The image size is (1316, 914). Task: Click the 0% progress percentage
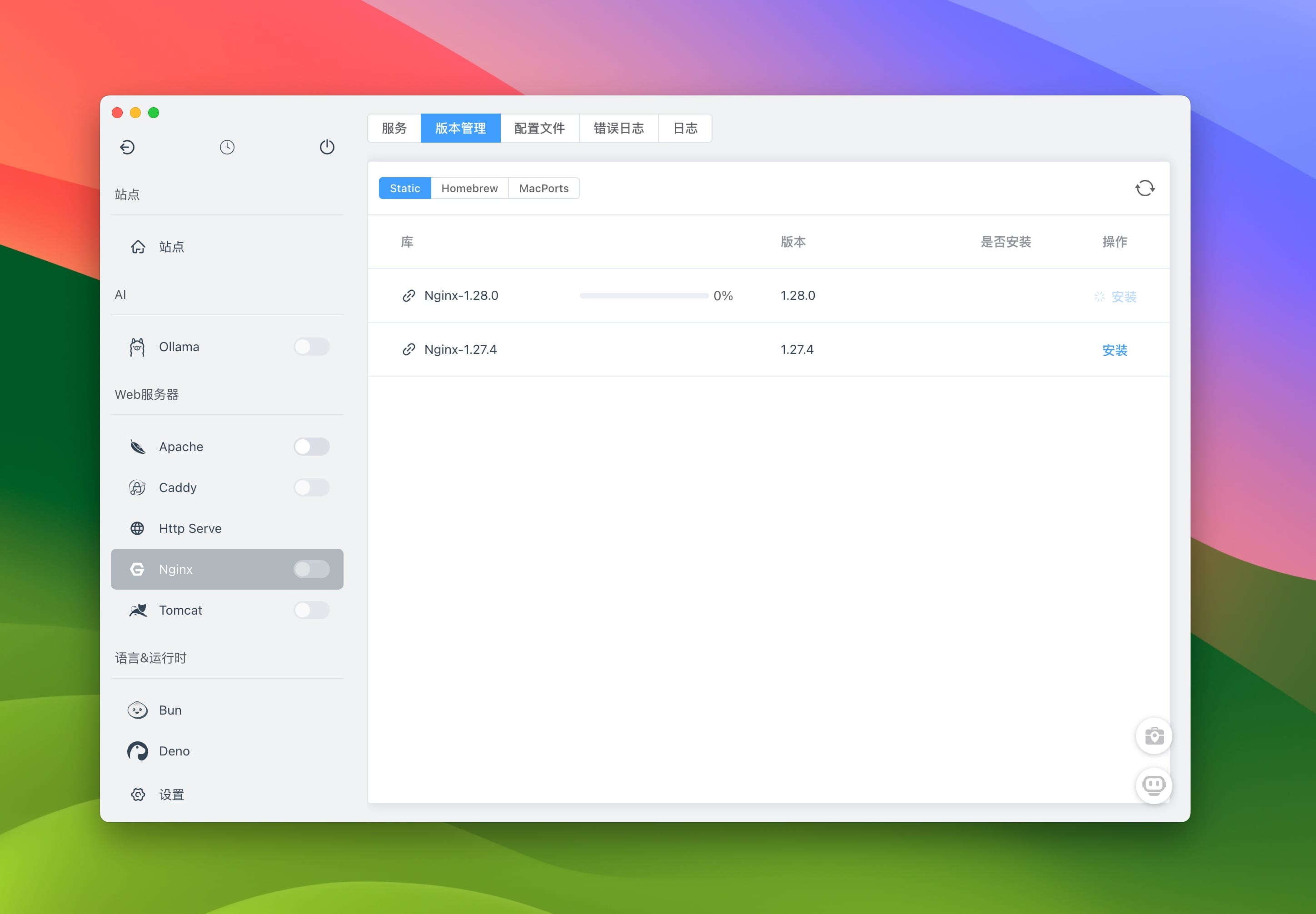pos(723,296)
